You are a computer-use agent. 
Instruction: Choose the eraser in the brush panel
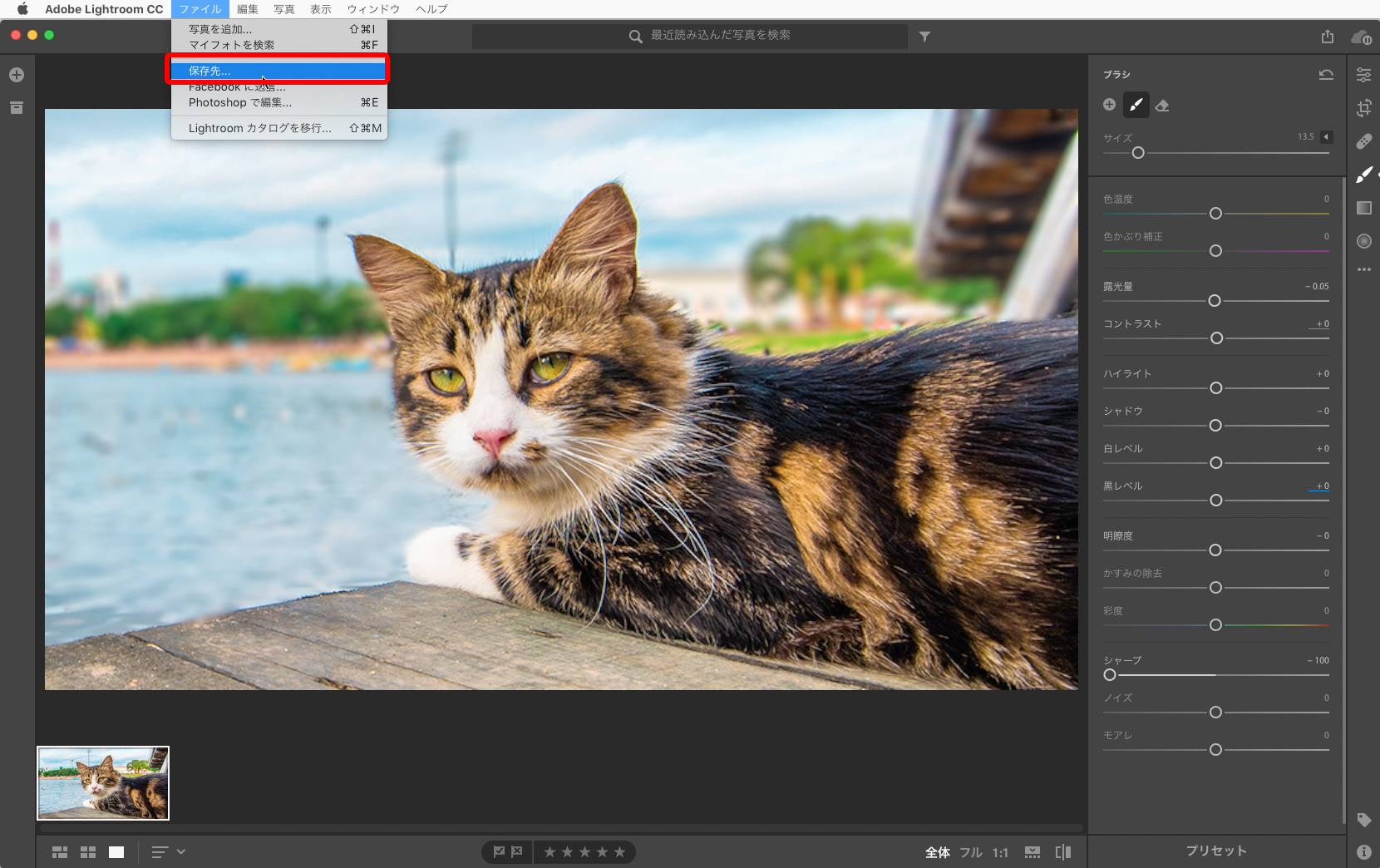point(1162,106)
